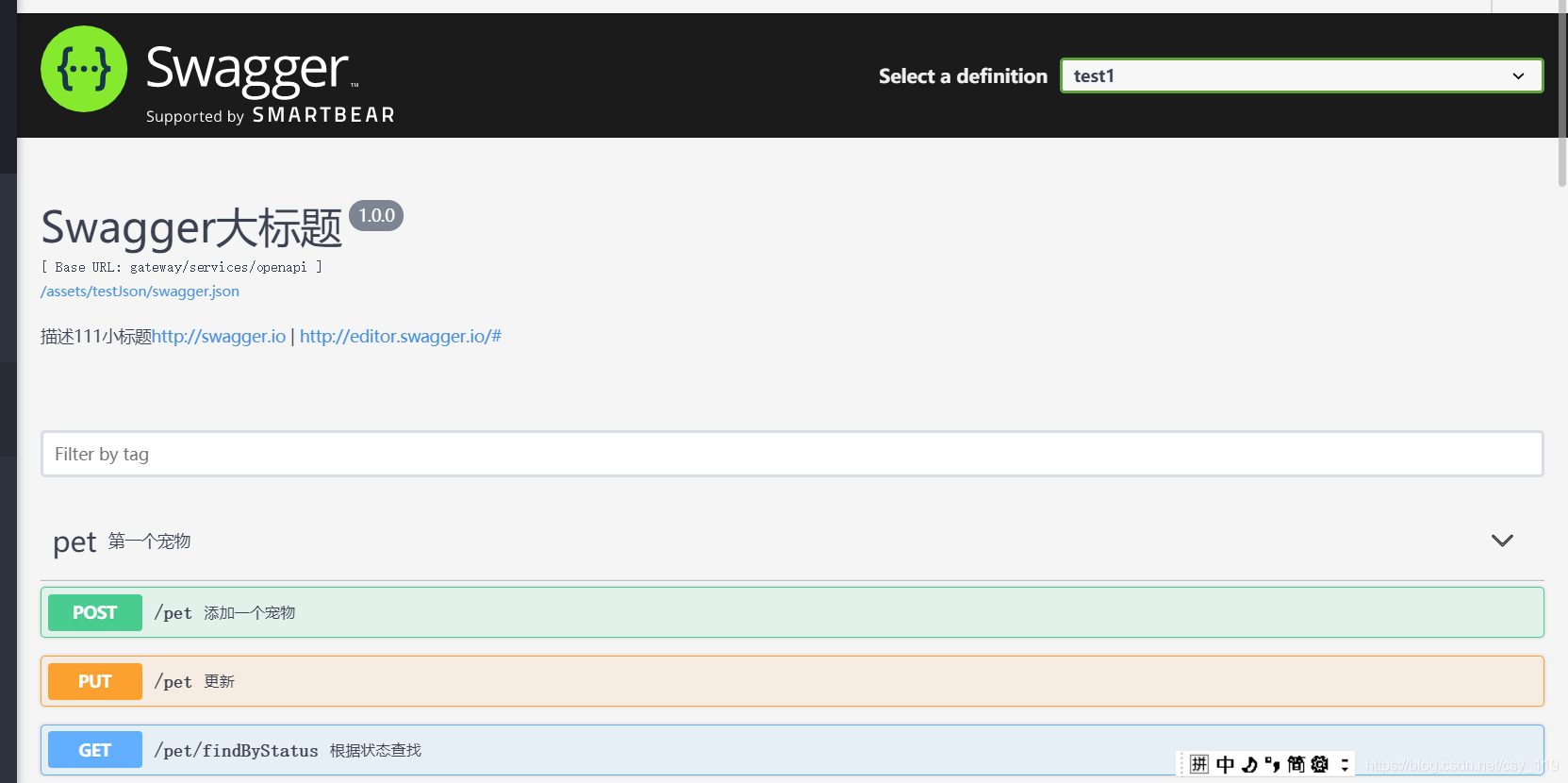Click the '更新' summary text on the PUT row
The height and width of the screenshot is (783, 1568).
(x=220, y=682)
